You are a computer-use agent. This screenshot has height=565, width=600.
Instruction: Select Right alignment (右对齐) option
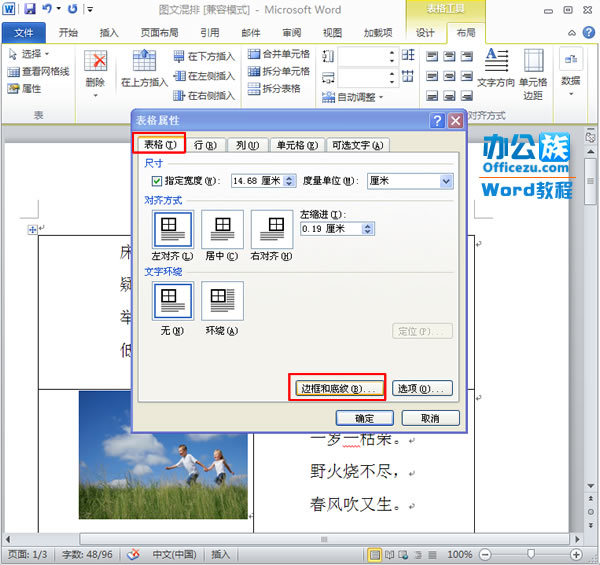[272, 229]
